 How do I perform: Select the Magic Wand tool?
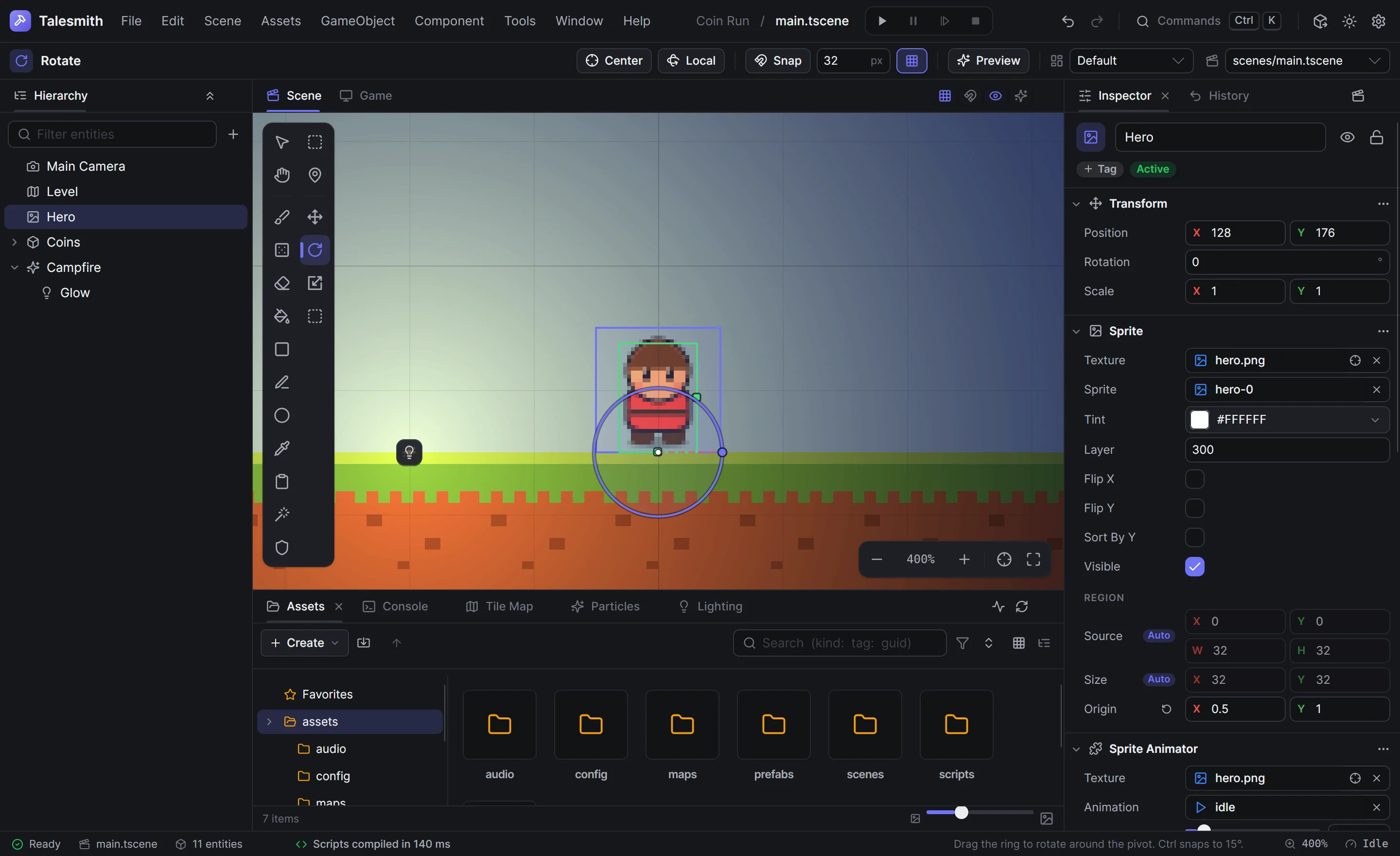pos(282,515)
